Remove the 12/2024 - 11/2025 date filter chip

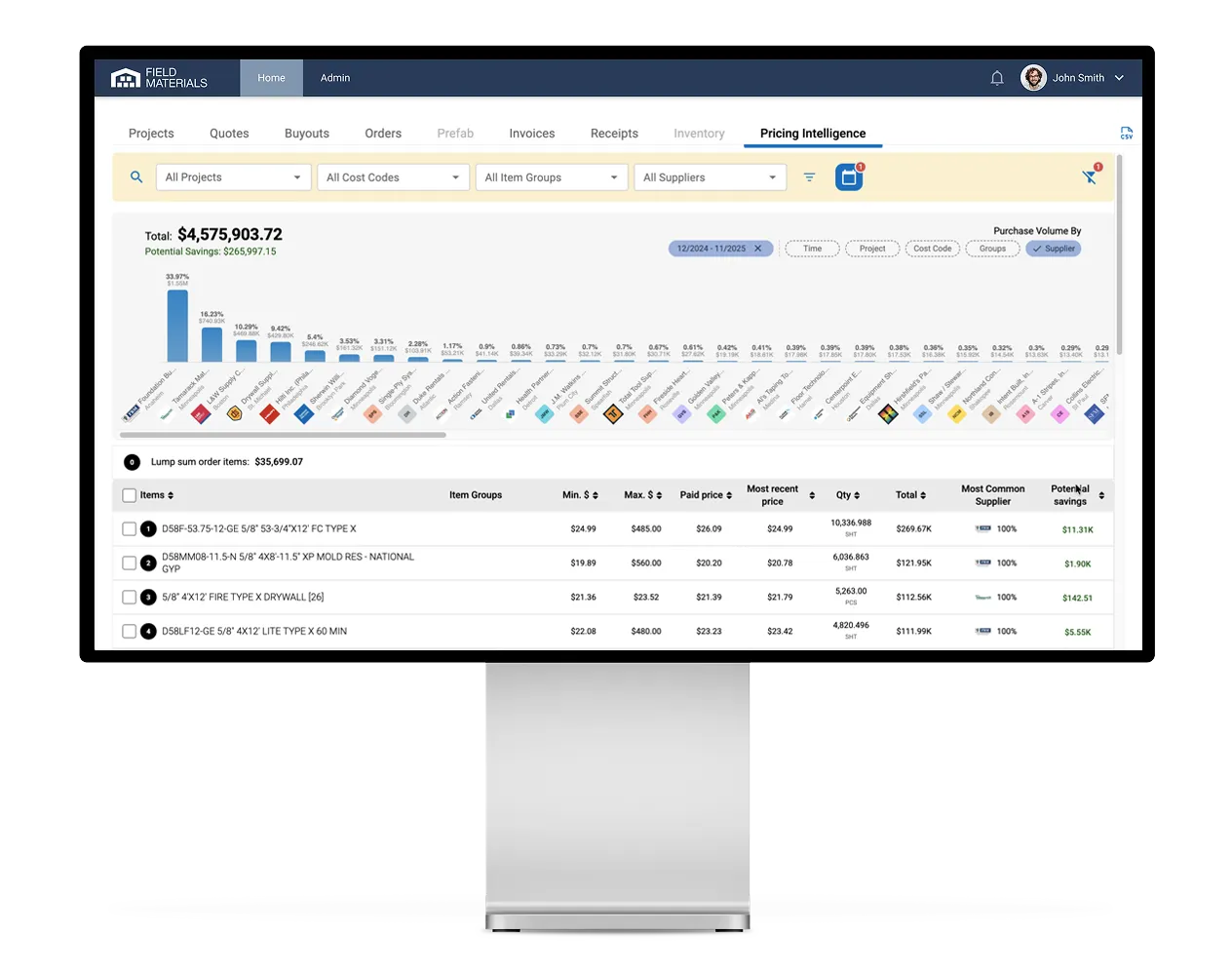pyautogui.click(x=759, y=249)
